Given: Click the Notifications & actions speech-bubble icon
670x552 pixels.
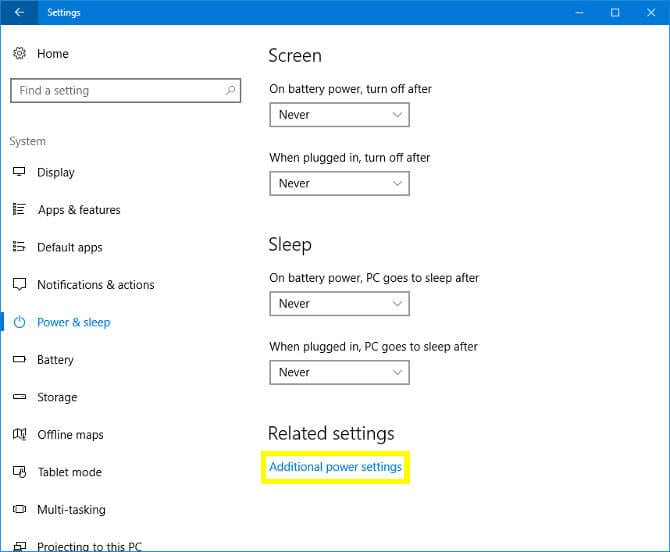Looking at the screenshot, I should [x=19, y=284].
